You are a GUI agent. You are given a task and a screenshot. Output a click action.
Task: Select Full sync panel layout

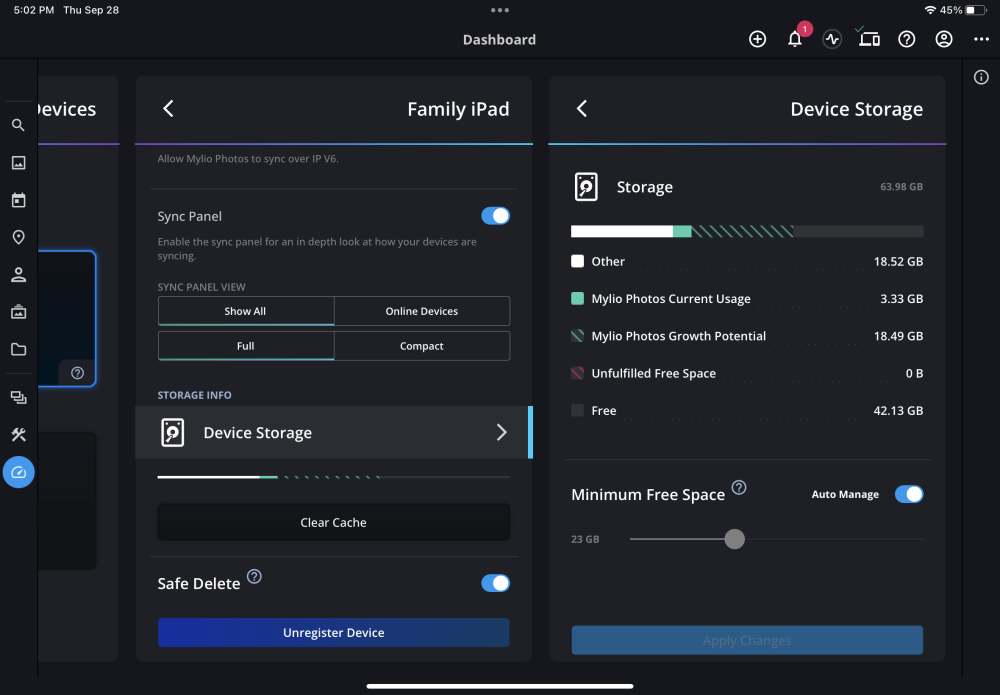tap(246, 346)
